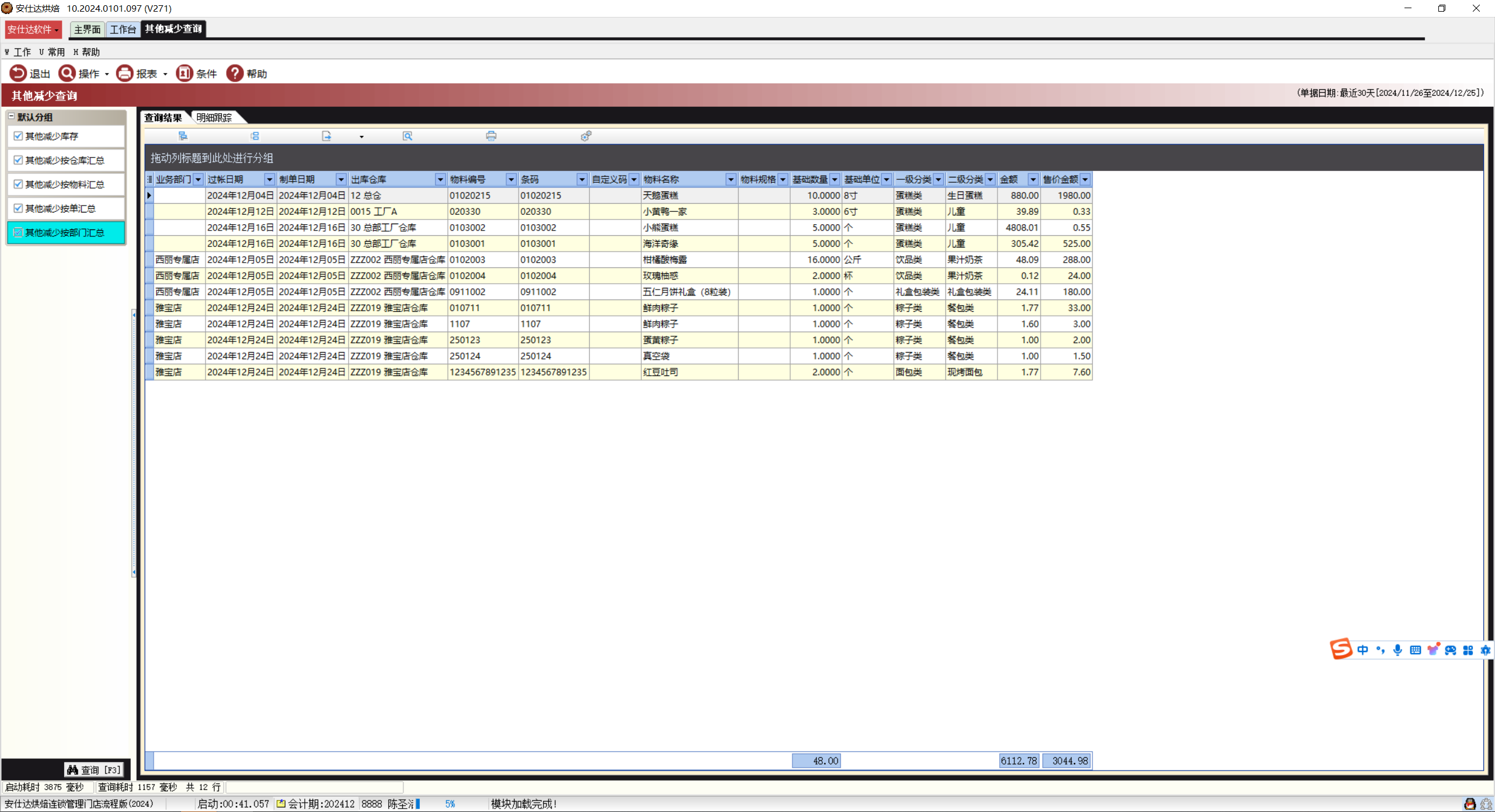Click the magnifier search icon in grid toolbar
The height and width of the screenshot is (812, 1495).
click(x=408, y=135)
